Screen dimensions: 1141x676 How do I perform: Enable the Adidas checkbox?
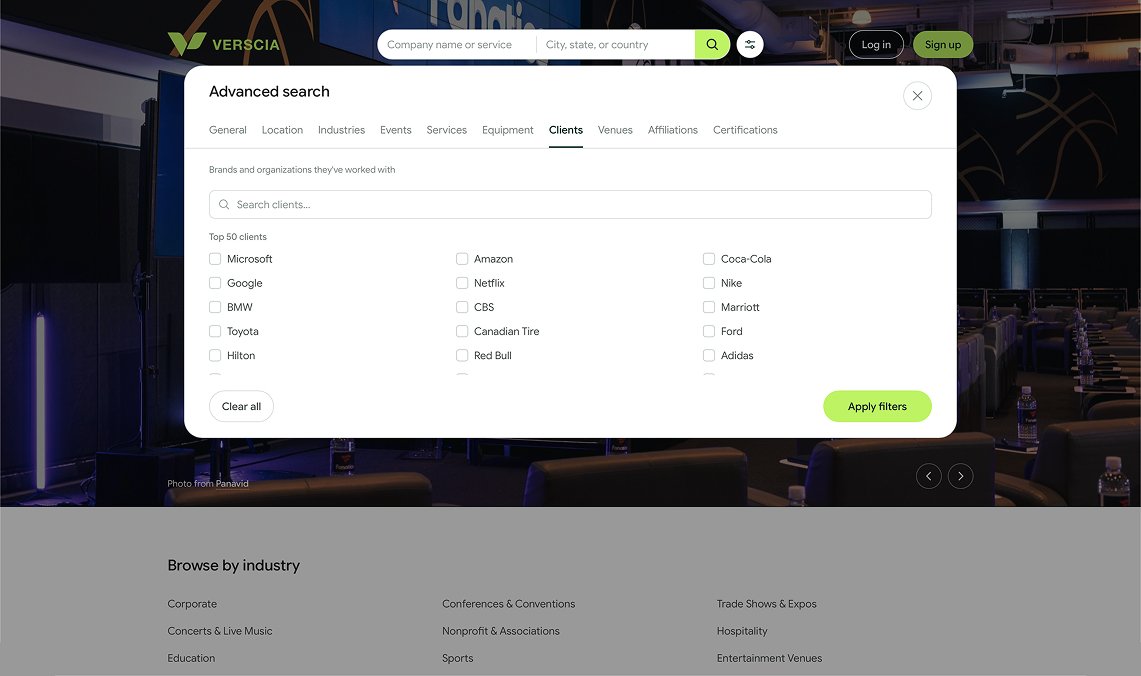click(709, 355)
